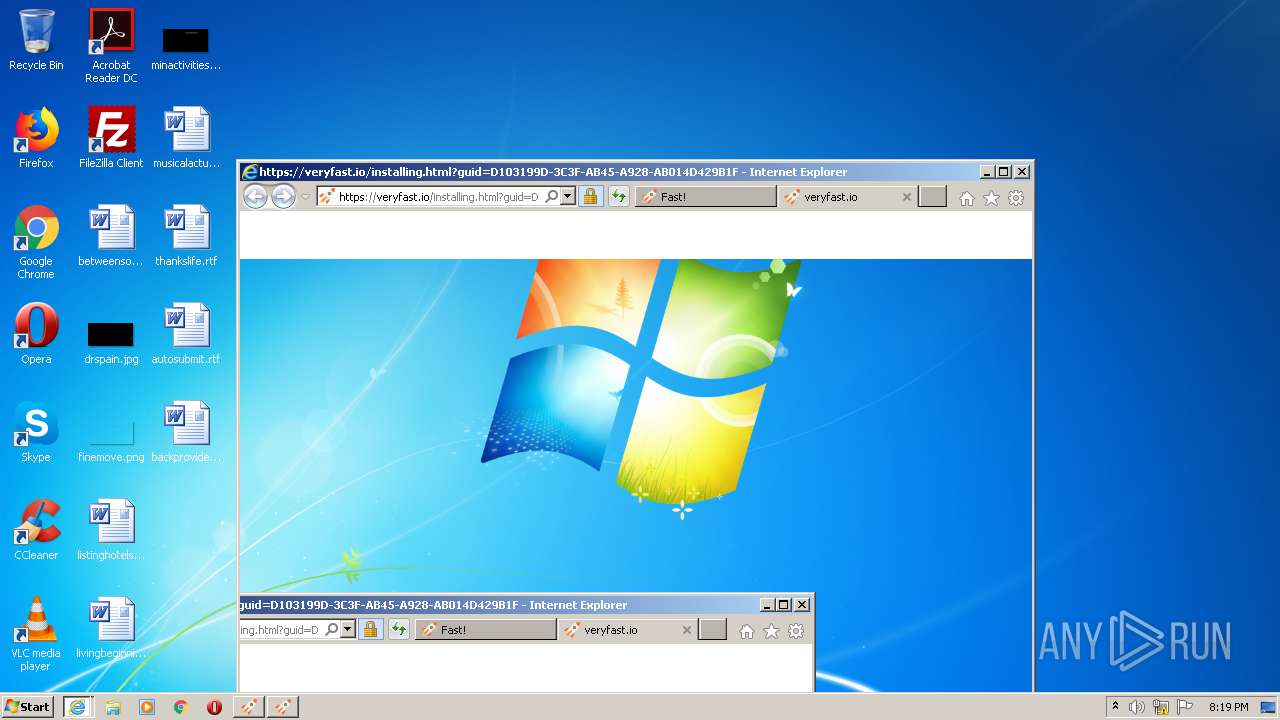The height and width of the screenshot is (720, 1280).
Task: Open livingbeginni document icon
Action: click(x=111, y=628)
